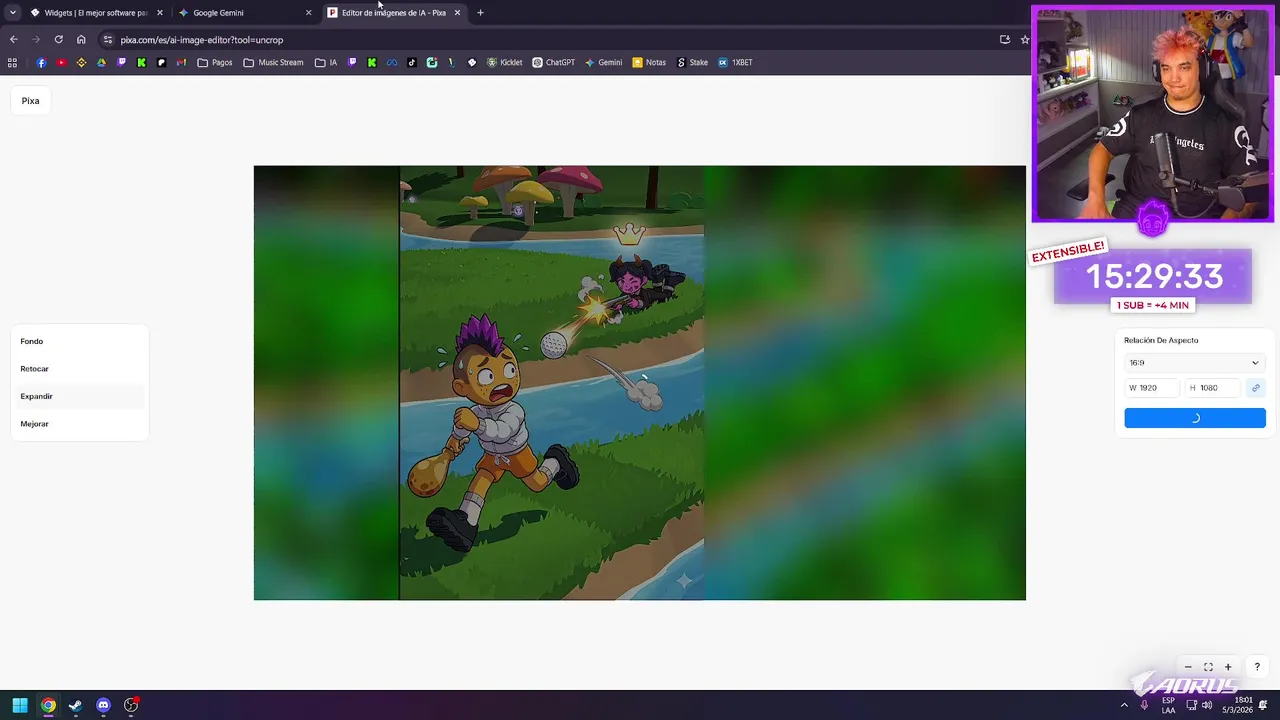This screenshot has height=720, width=1280.
Task: Click the Pixa logo button
Action: click(x=30, y=101)
